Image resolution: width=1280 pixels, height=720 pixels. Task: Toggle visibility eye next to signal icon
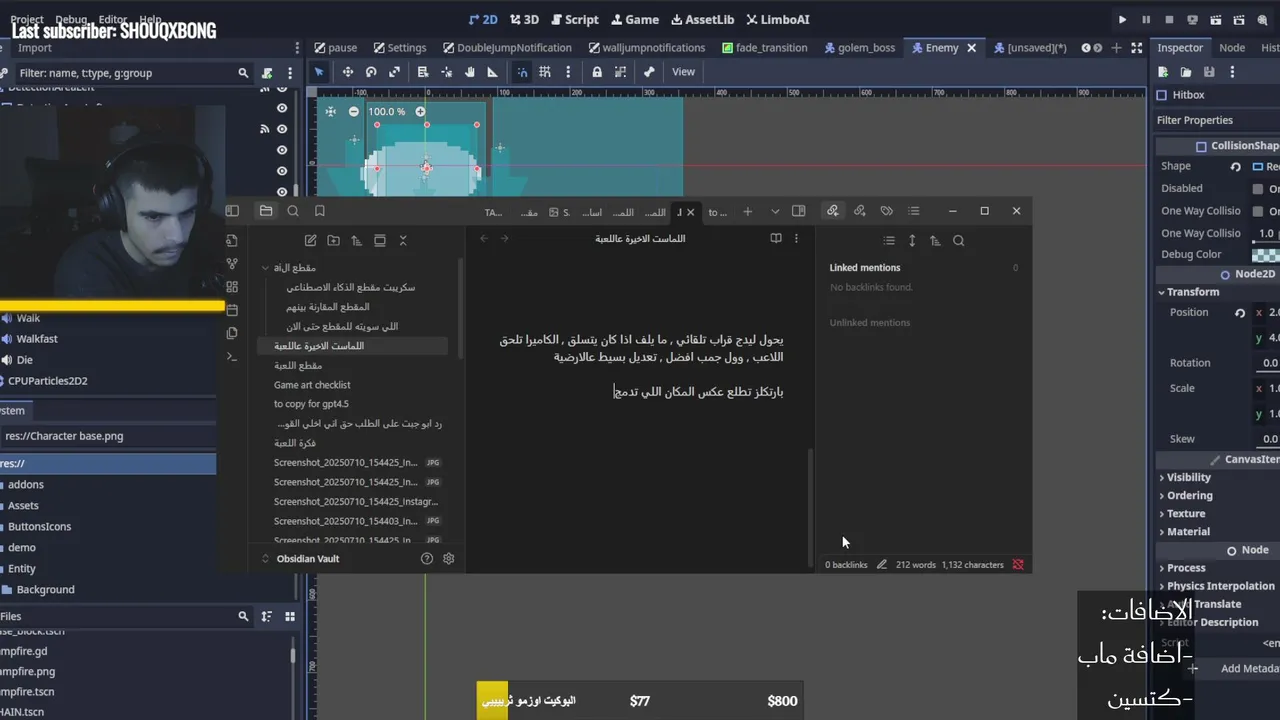tap(282, 129)
